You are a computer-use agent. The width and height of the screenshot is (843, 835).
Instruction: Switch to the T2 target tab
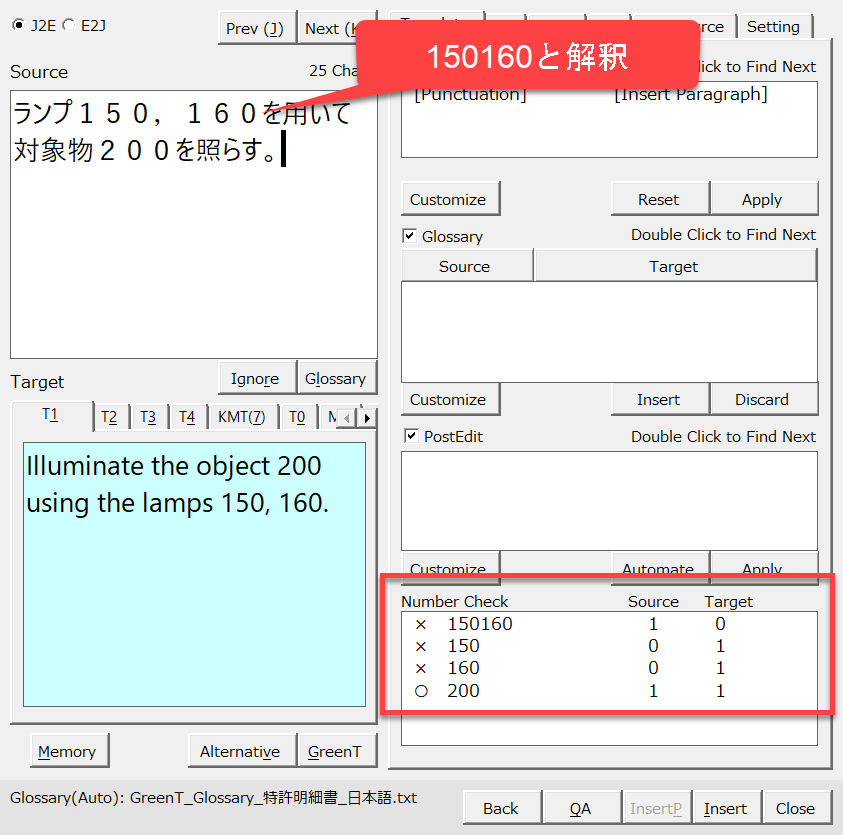(109, 417)
